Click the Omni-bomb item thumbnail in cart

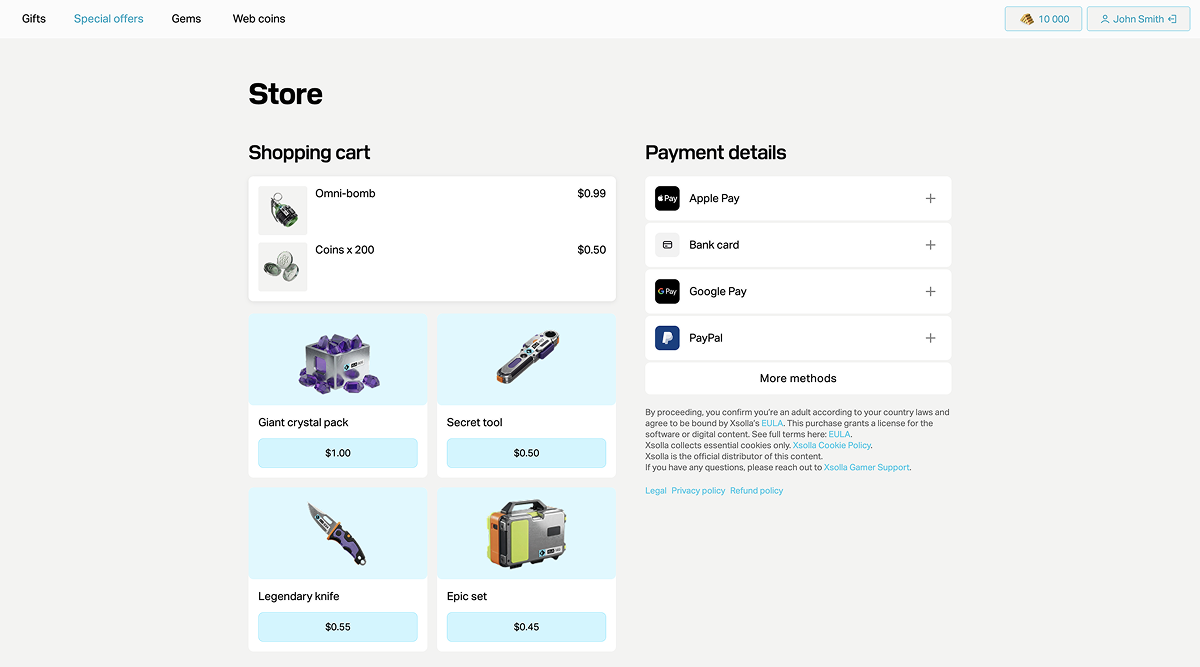tap(283, 210)
